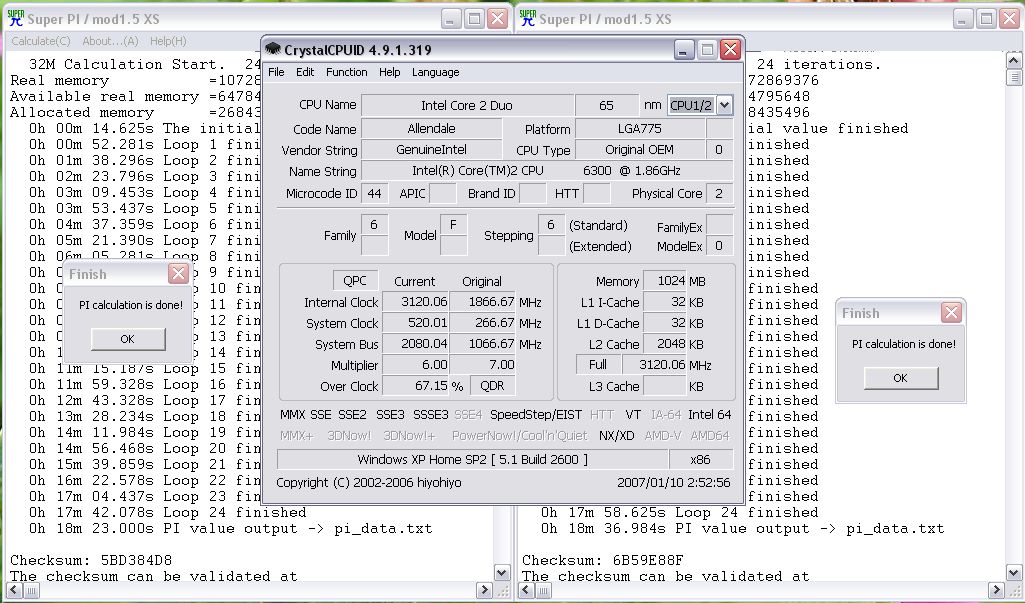Viewport: 1025px width, 603px height.
Task: Maximize the left Super PI window
Action: click(x=475, y=18)
